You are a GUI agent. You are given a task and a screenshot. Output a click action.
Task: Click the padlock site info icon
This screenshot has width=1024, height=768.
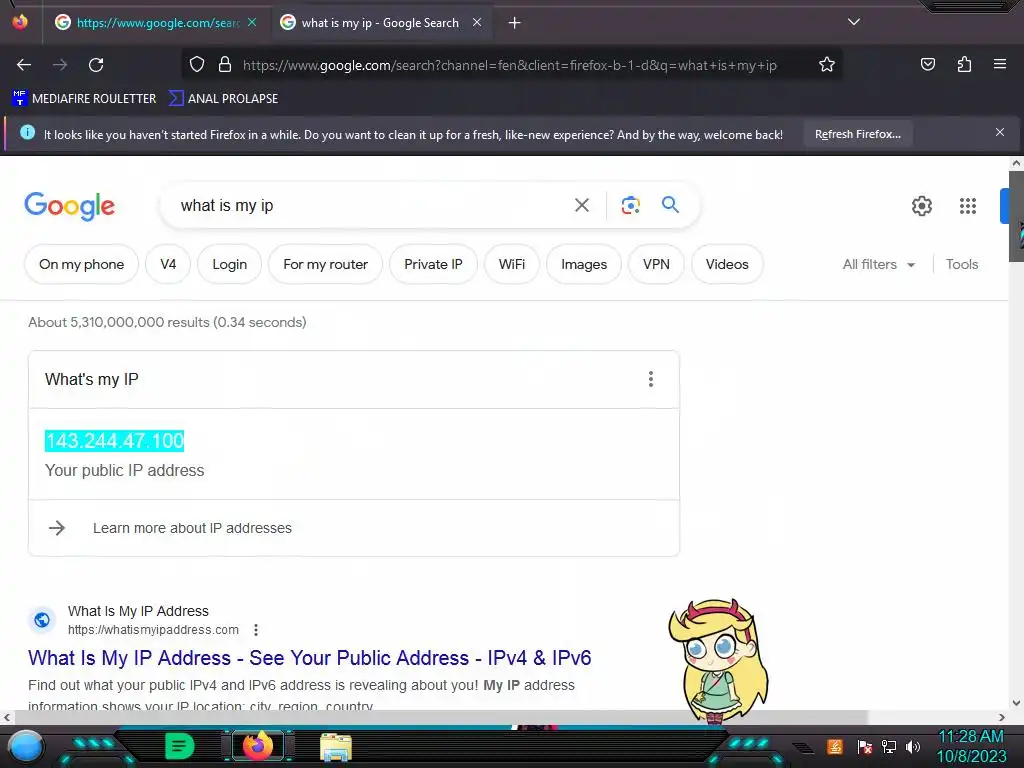pos(225,65)
